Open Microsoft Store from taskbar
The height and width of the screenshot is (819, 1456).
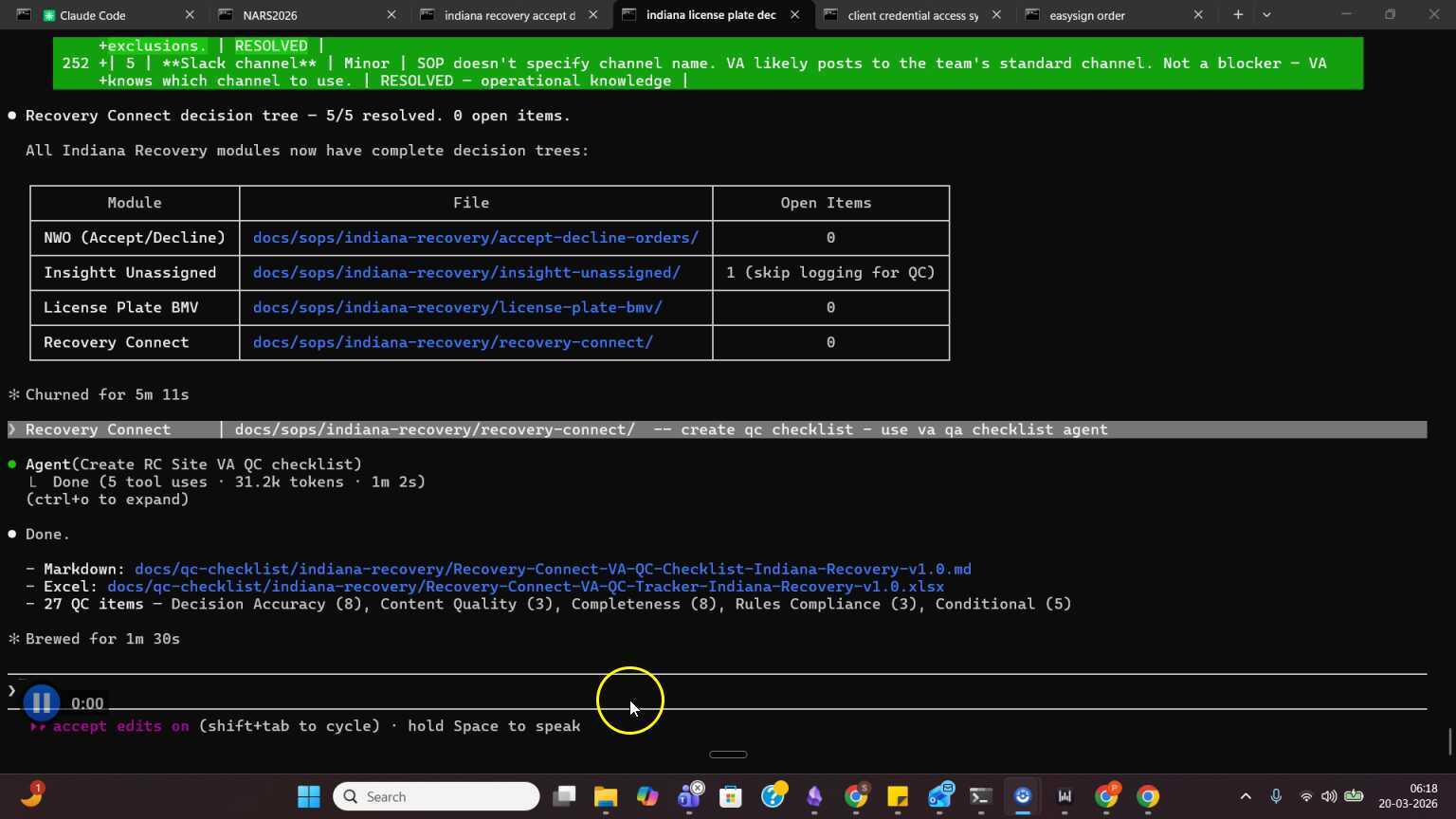(x=731, y=796)
